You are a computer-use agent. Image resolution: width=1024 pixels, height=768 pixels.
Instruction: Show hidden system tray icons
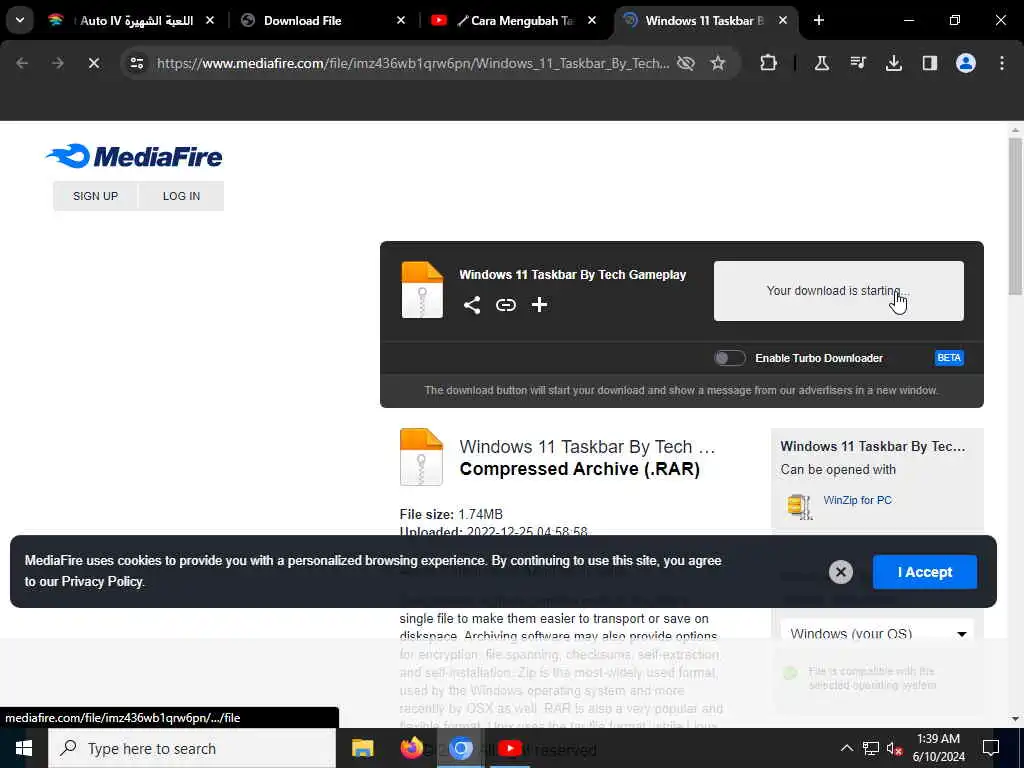pos(846,748)
